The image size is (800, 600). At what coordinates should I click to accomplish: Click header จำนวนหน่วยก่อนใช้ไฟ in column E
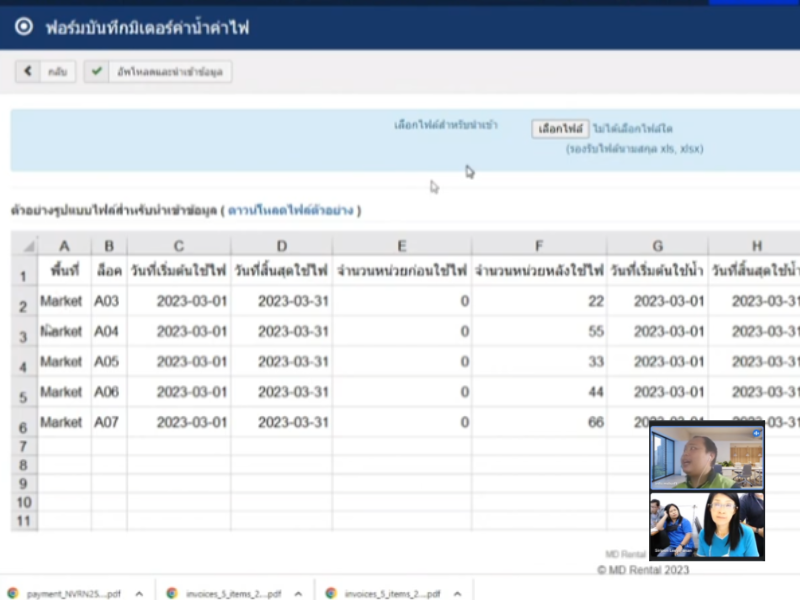402,270
